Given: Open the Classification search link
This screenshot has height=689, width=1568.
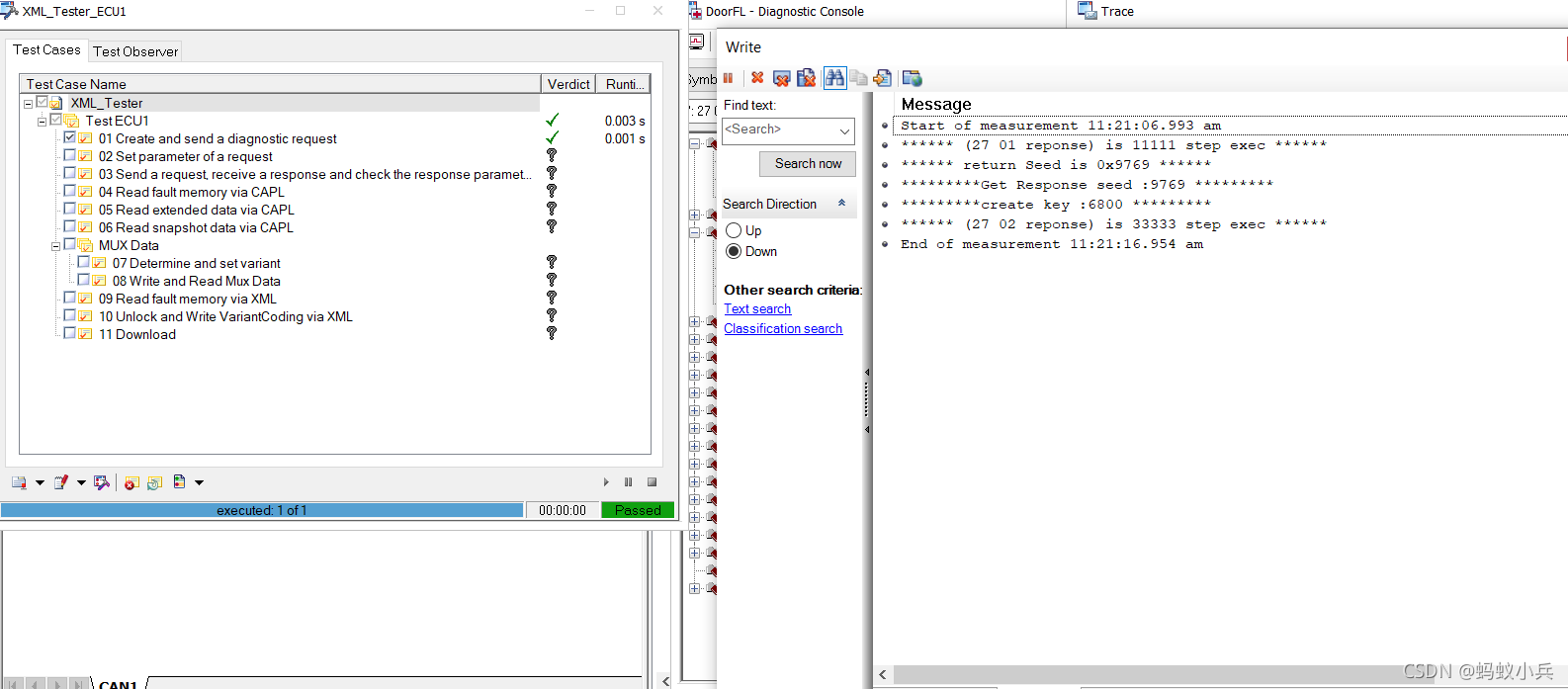Looking at the screenshot, I should (x=783, y=329).
